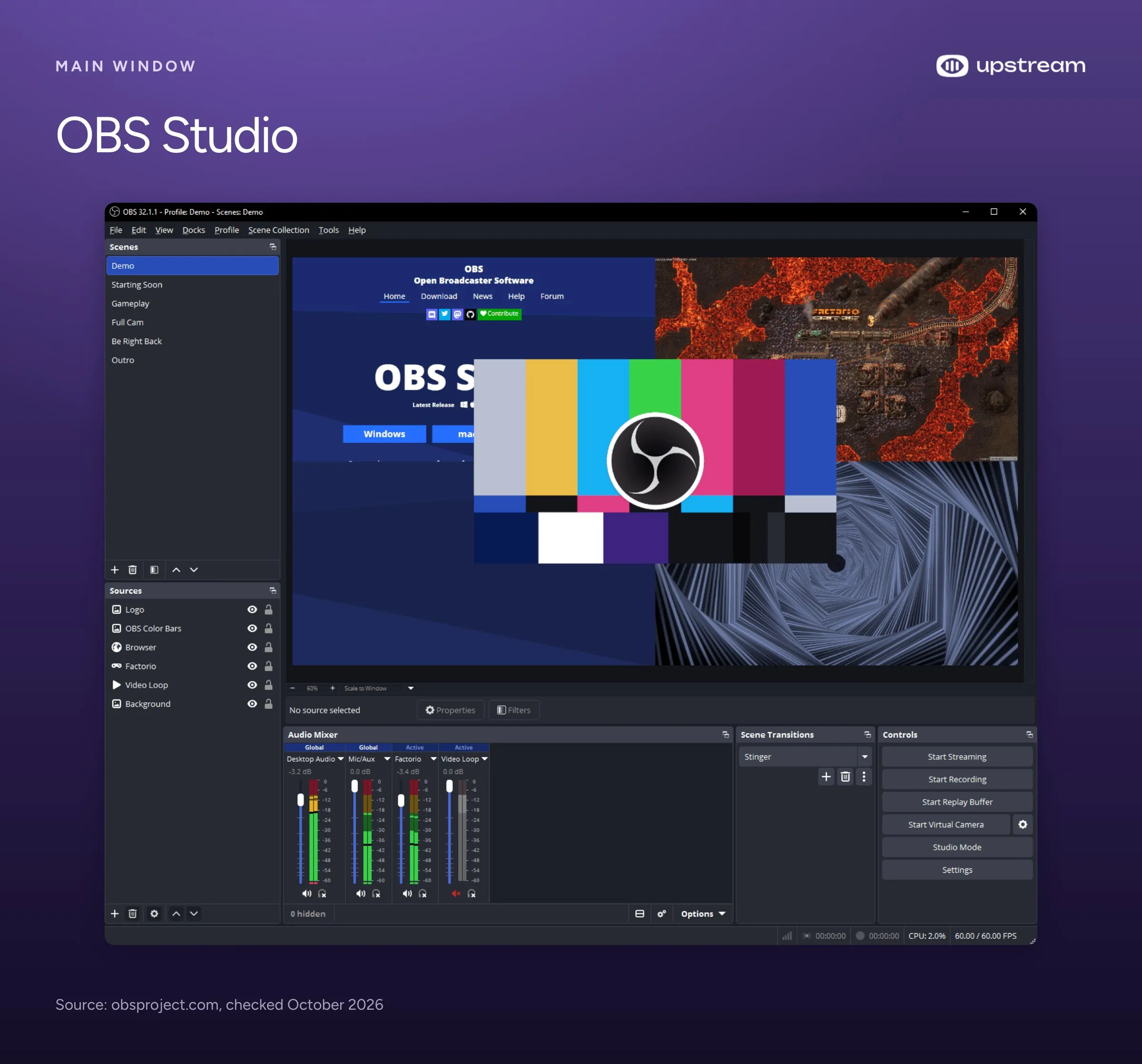Open transition properties three-dot menu
The height and width of the screenshot is (1064, 1142).
tap(864, 777)
